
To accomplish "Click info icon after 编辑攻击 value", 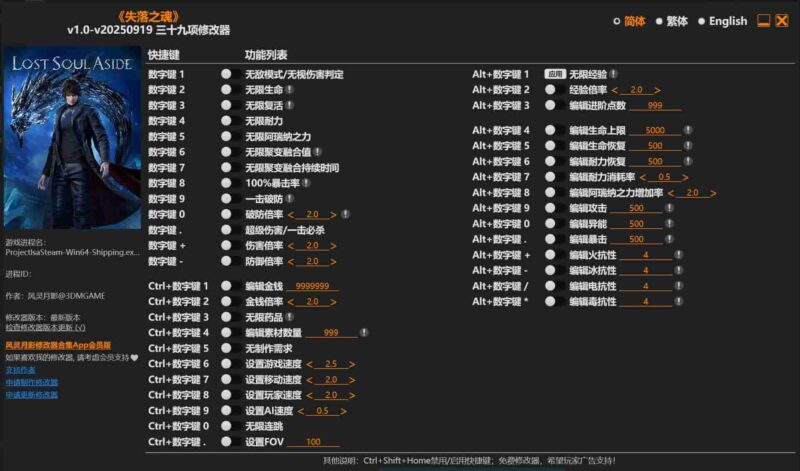I will tap(669, 208).
